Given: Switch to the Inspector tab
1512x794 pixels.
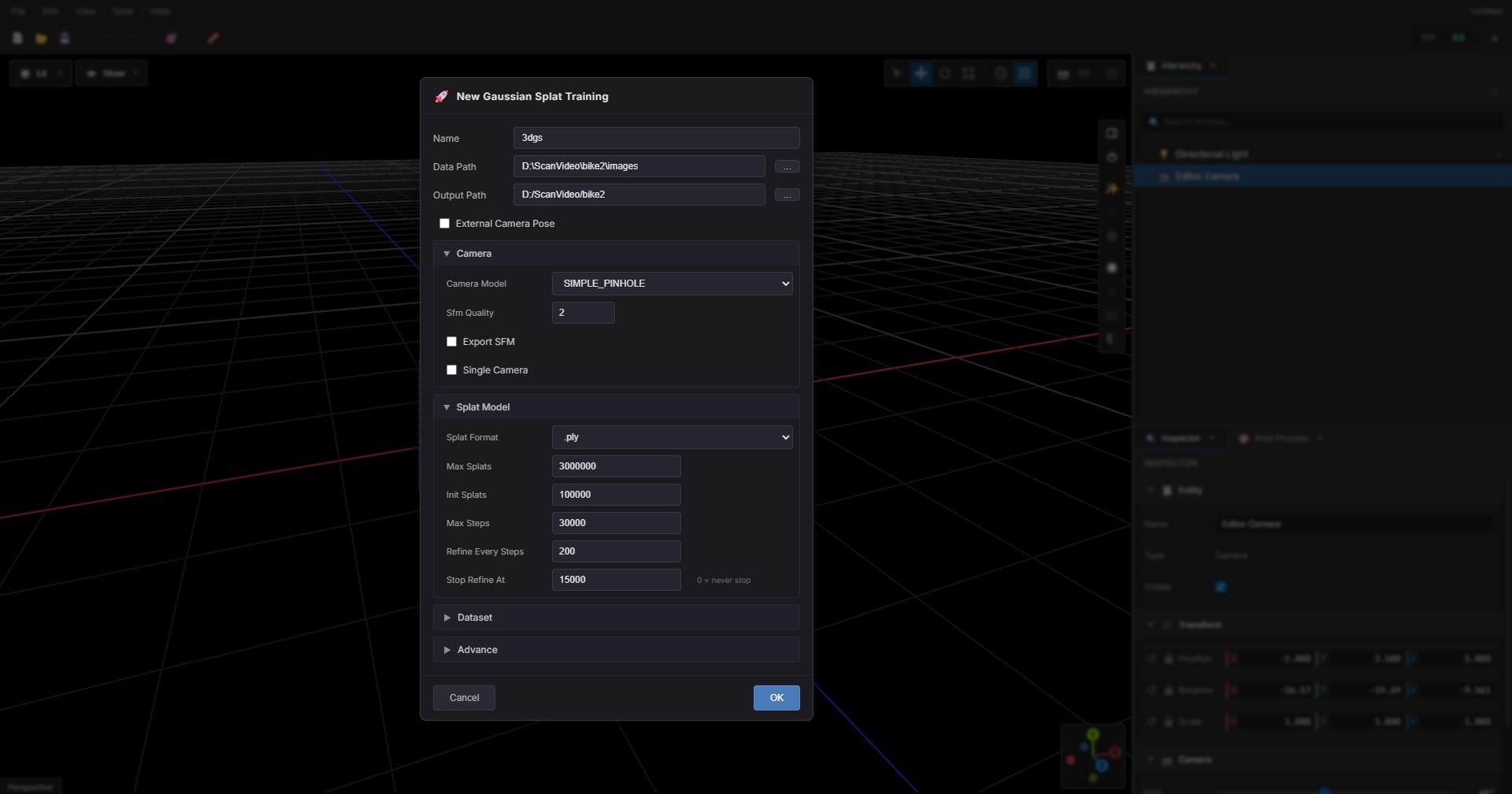Looking at the screenshot, I should click(1180, 438).
